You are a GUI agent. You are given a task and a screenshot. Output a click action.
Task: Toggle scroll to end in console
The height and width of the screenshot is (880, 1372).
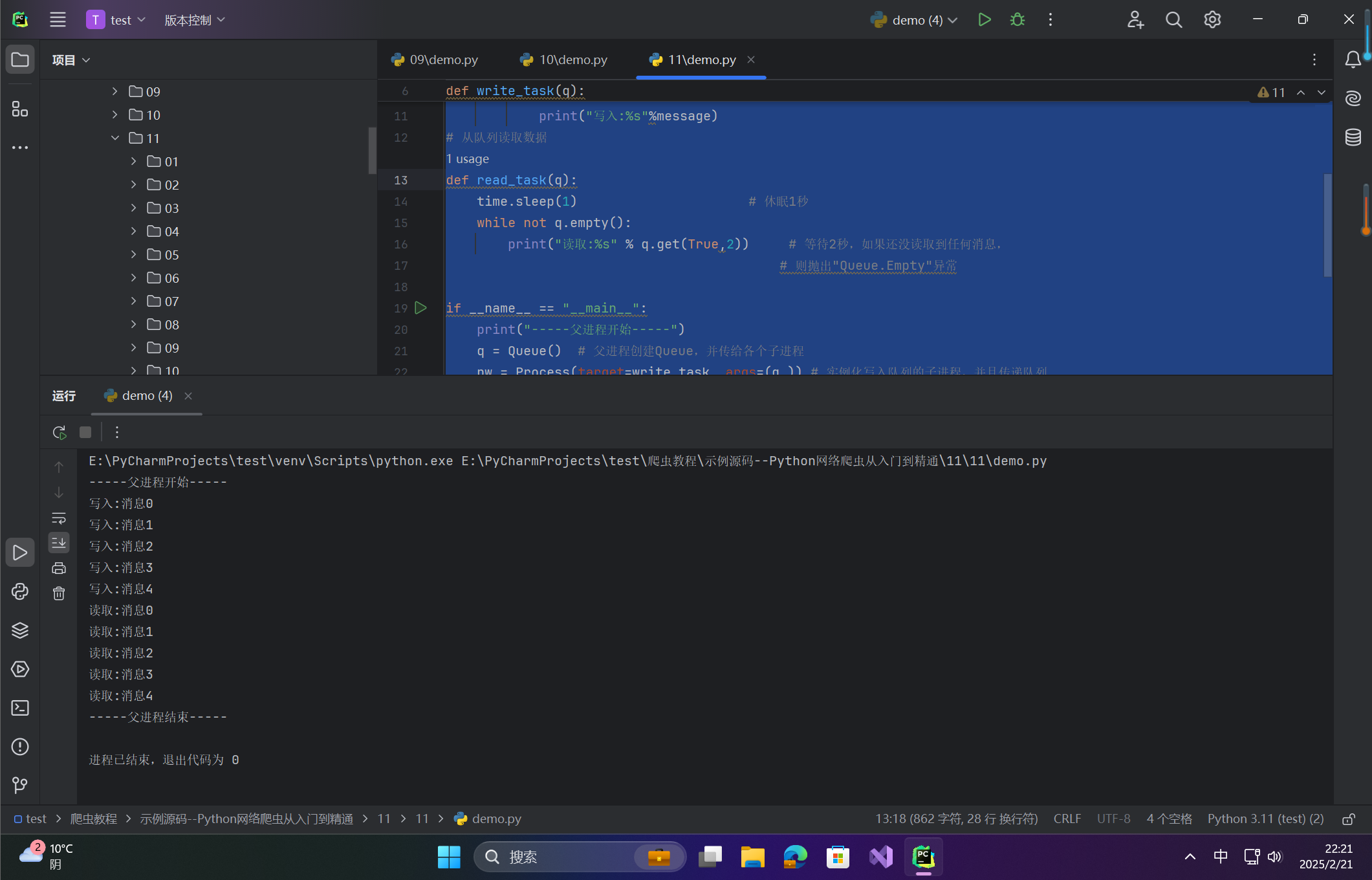point(59,543)
